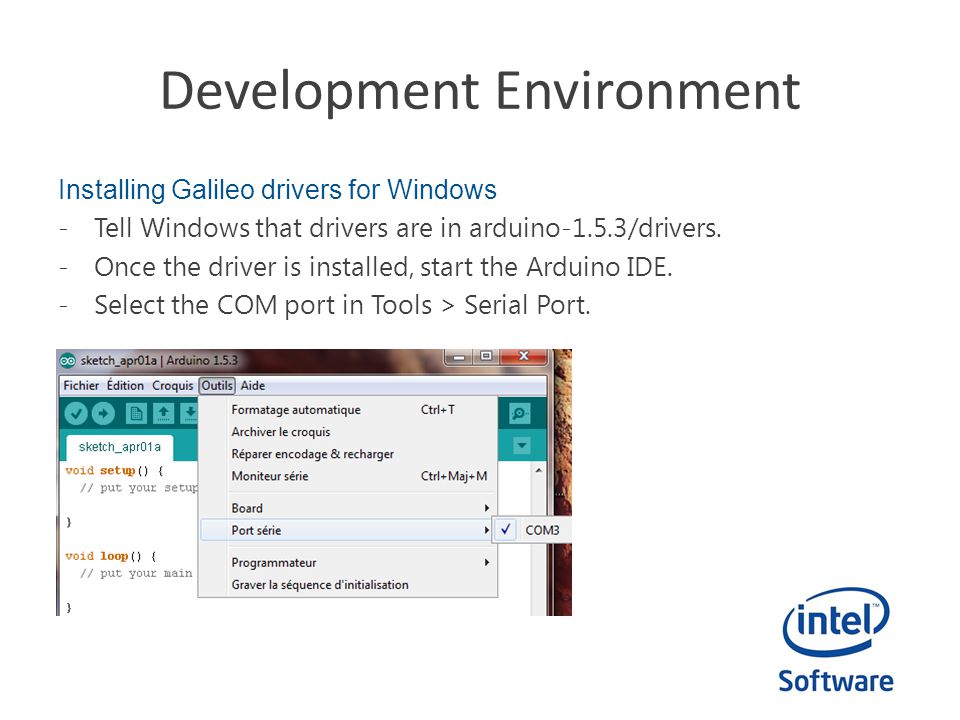
Task: Choose Formatage automatique
Action: [x=348, y=410]
